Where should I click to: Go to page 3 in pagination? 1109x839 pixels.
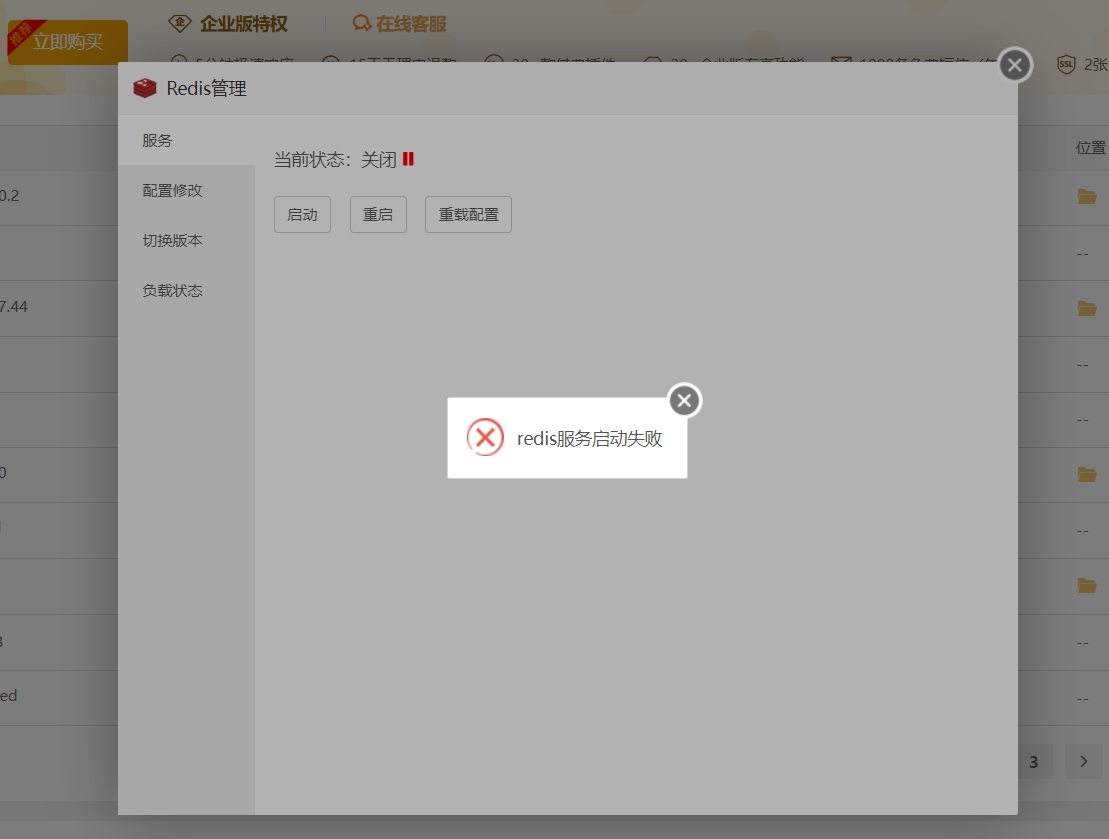coord(1034,762)
